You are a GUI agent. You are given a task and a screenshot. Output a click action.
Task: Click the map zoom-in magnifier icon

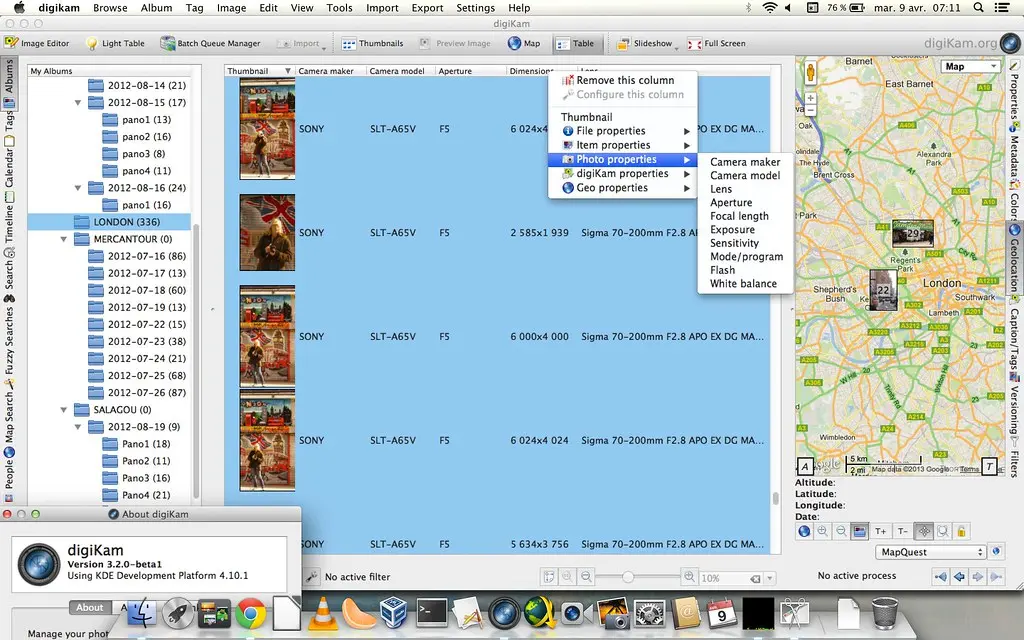[822, 532]
